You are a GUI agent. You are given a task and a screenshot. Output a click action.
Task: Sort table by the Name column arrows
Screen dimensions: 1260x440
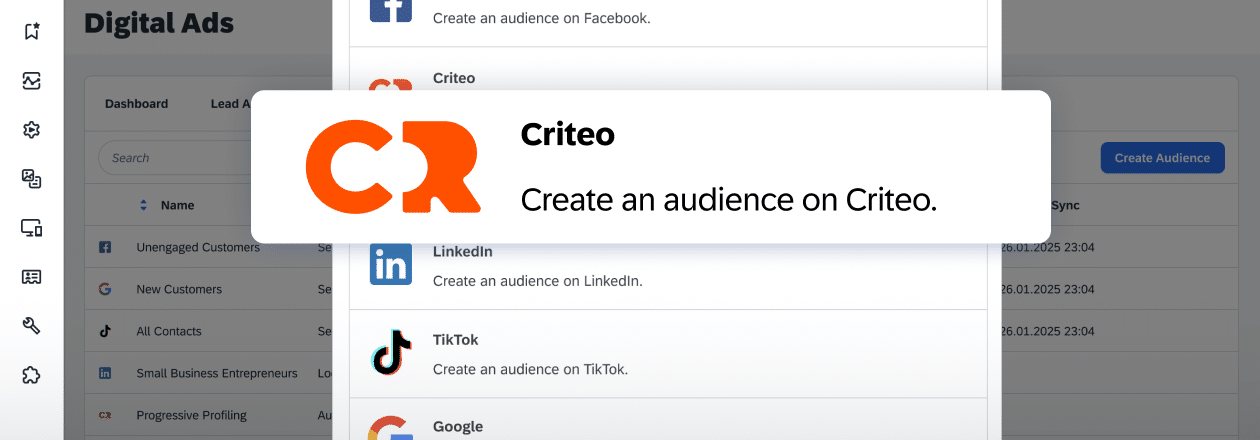point(143,205)
